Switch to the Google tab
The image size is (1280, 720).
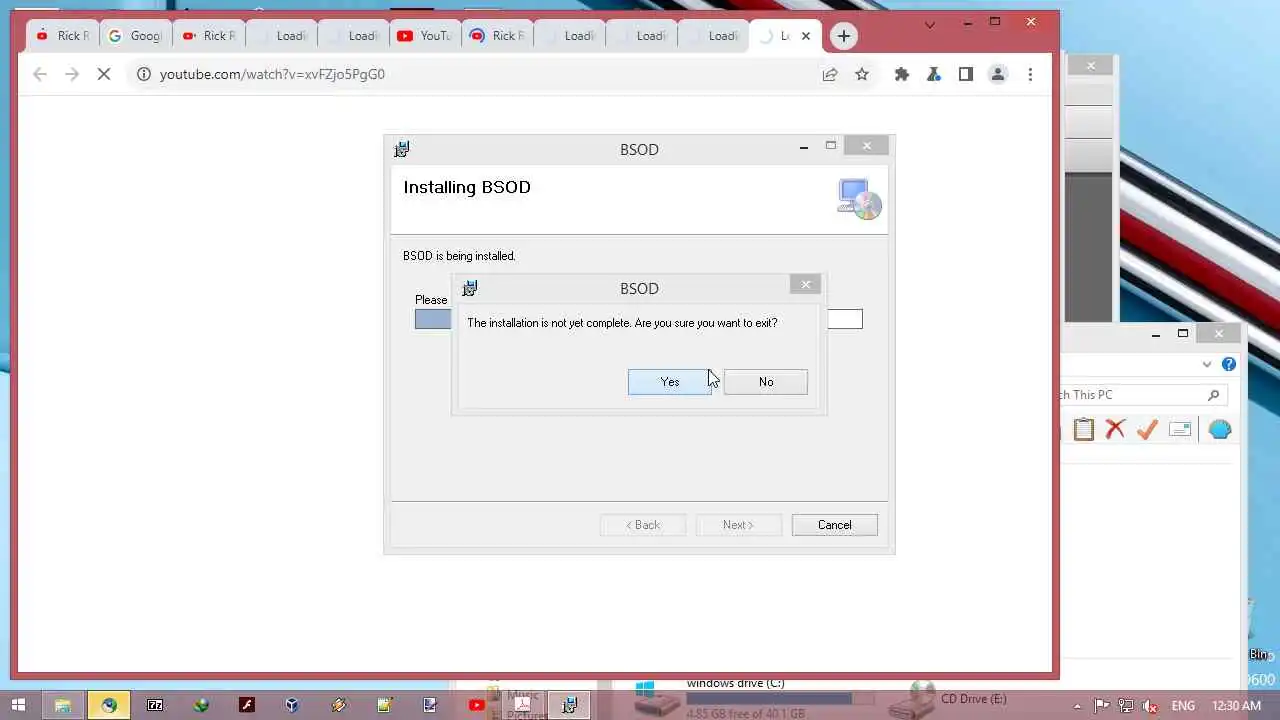[x=136, y=36]
